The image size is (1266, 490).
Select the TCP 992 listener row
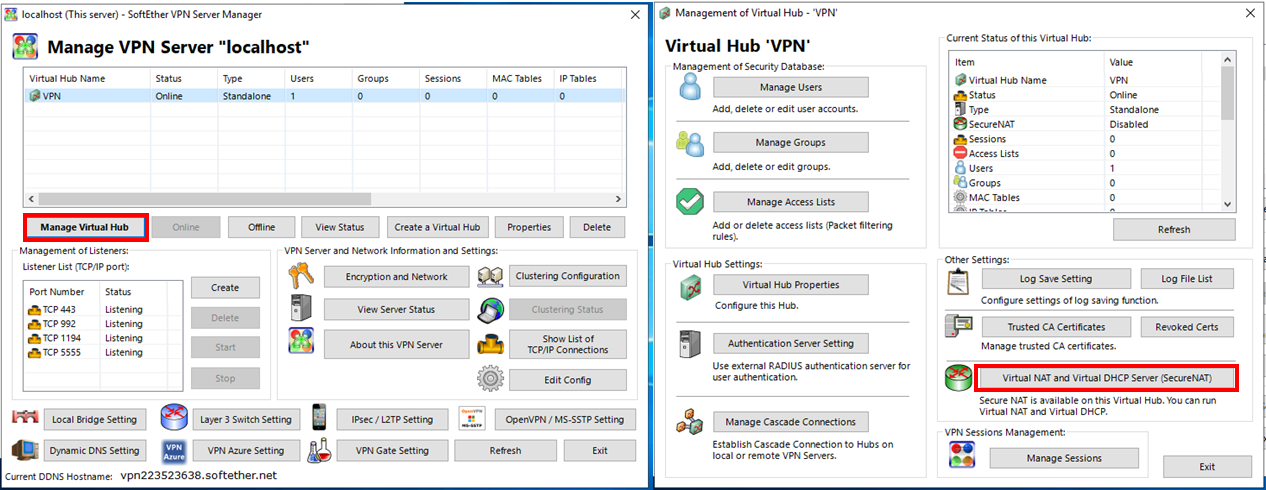point(103,324)
